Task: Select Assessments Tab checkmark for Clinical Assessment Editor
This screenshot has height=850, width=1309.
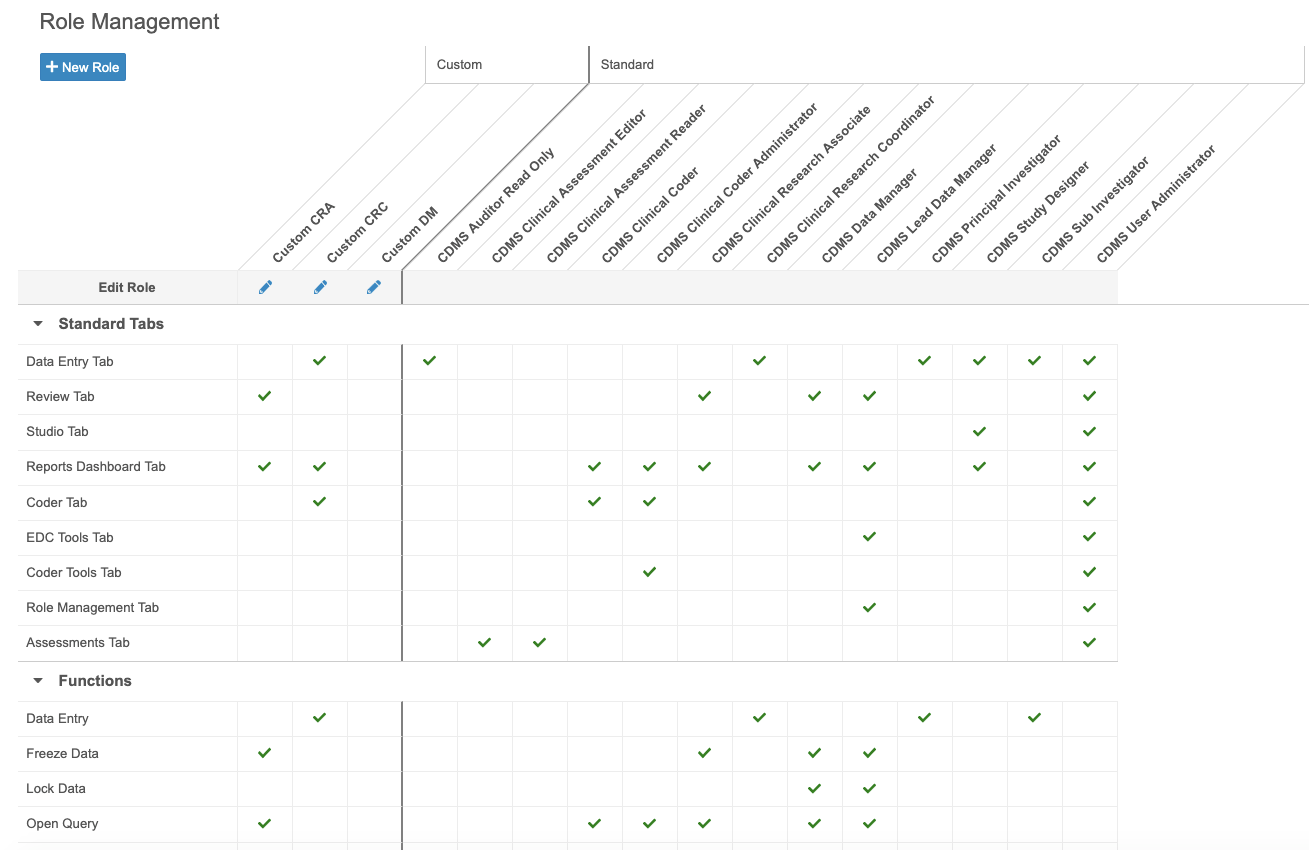Action: 484,643
